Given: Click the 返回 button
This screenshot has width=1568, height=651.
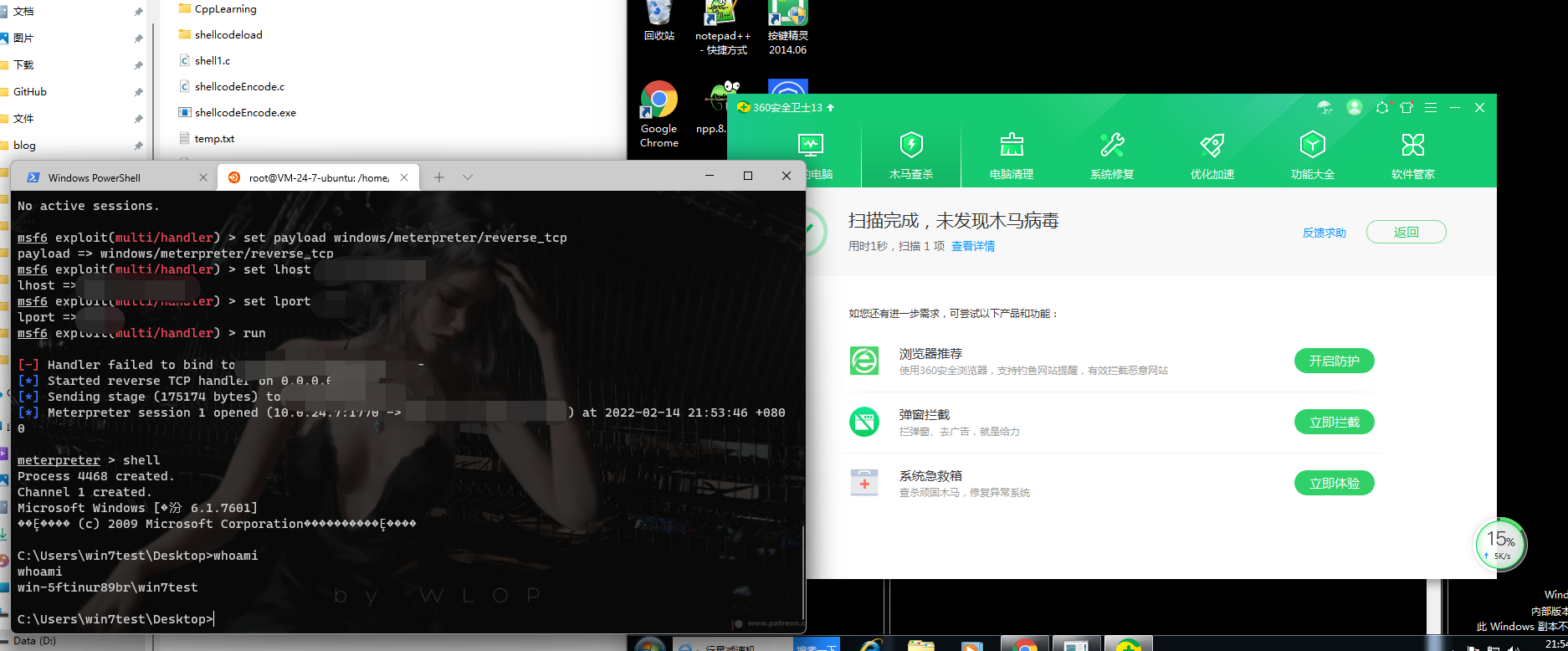Looking at the screenshot, I should [x=1406, y=232].
